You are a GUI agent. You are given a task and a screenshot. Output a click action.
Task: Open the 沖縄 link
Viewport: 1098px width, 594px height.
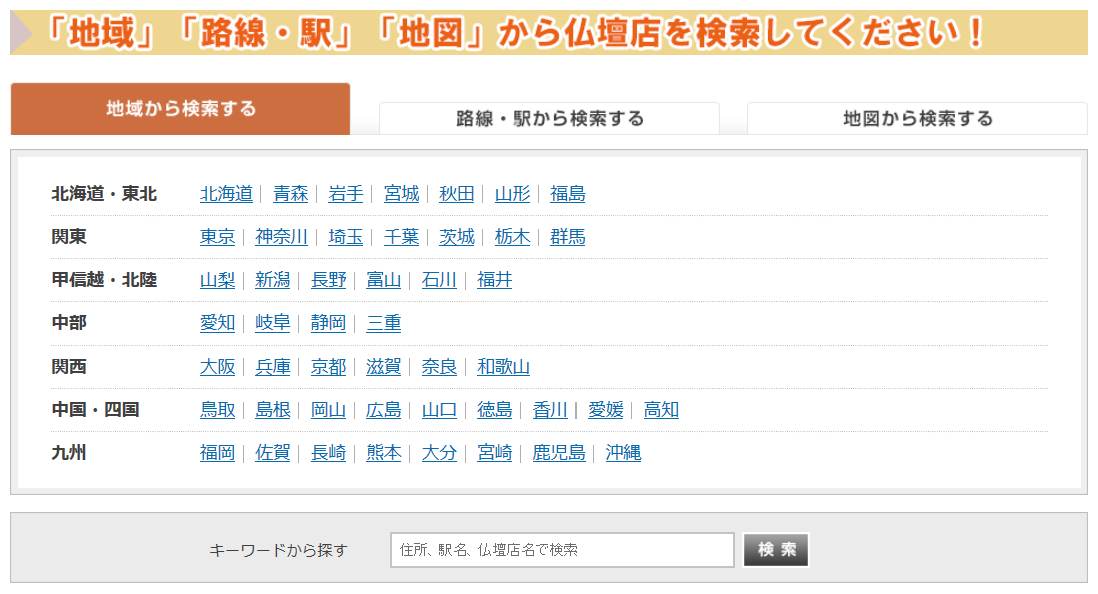pos(623,453)
